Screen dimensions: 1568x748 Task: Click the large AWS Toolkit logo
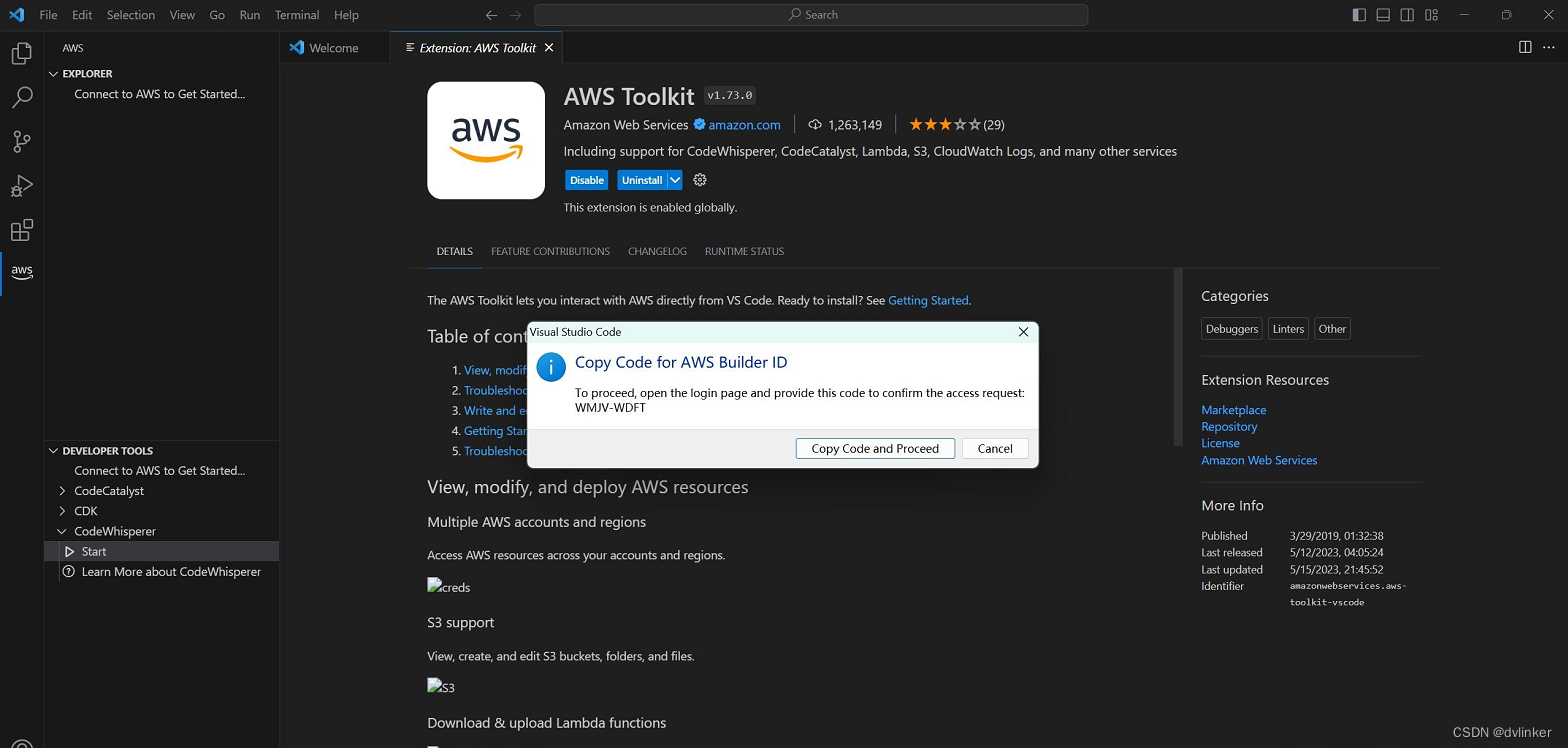pos(486,140)
